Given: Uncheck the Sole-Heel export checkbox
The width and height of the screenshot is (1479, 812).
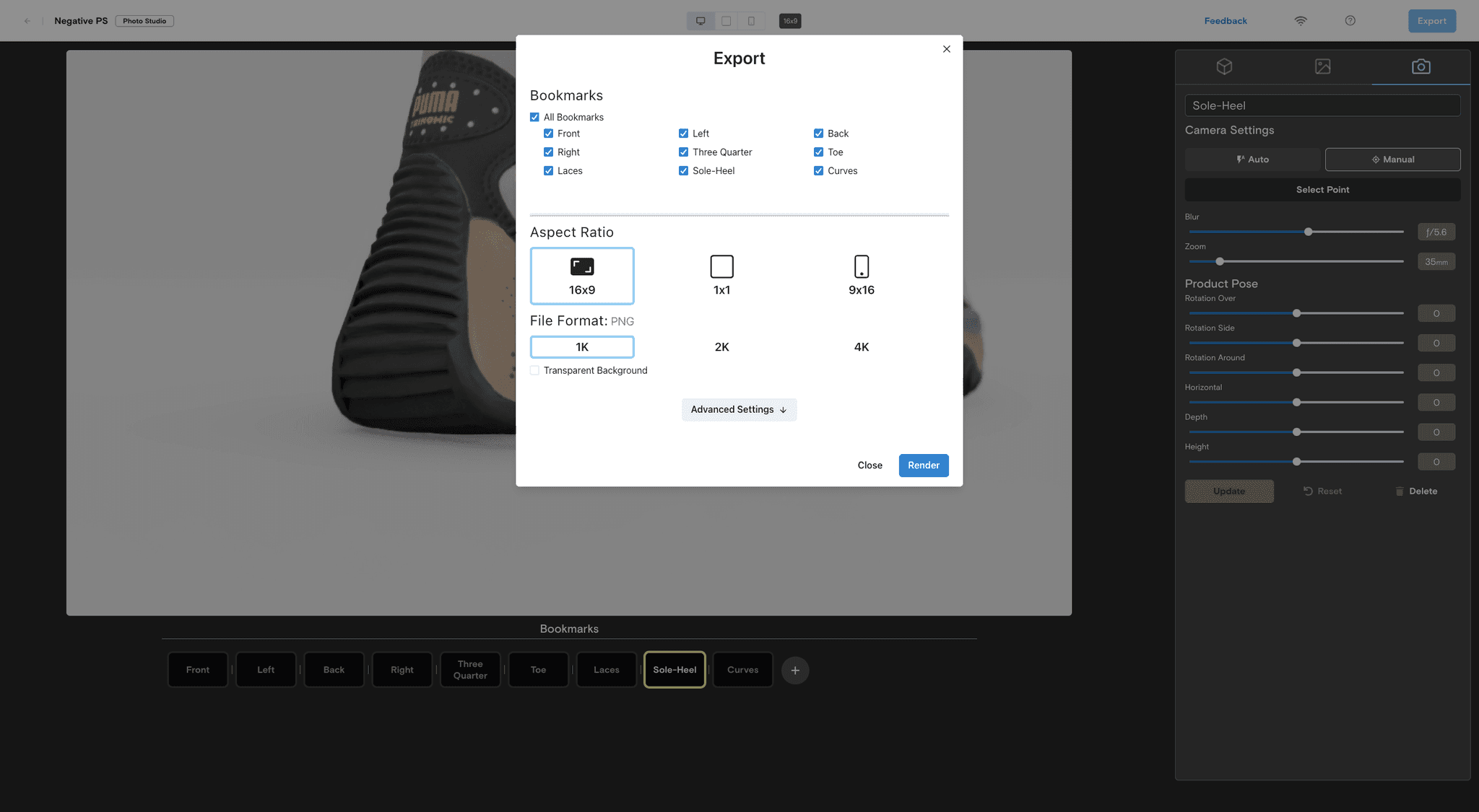Looking at the screenshot, I should coord(683,171).
